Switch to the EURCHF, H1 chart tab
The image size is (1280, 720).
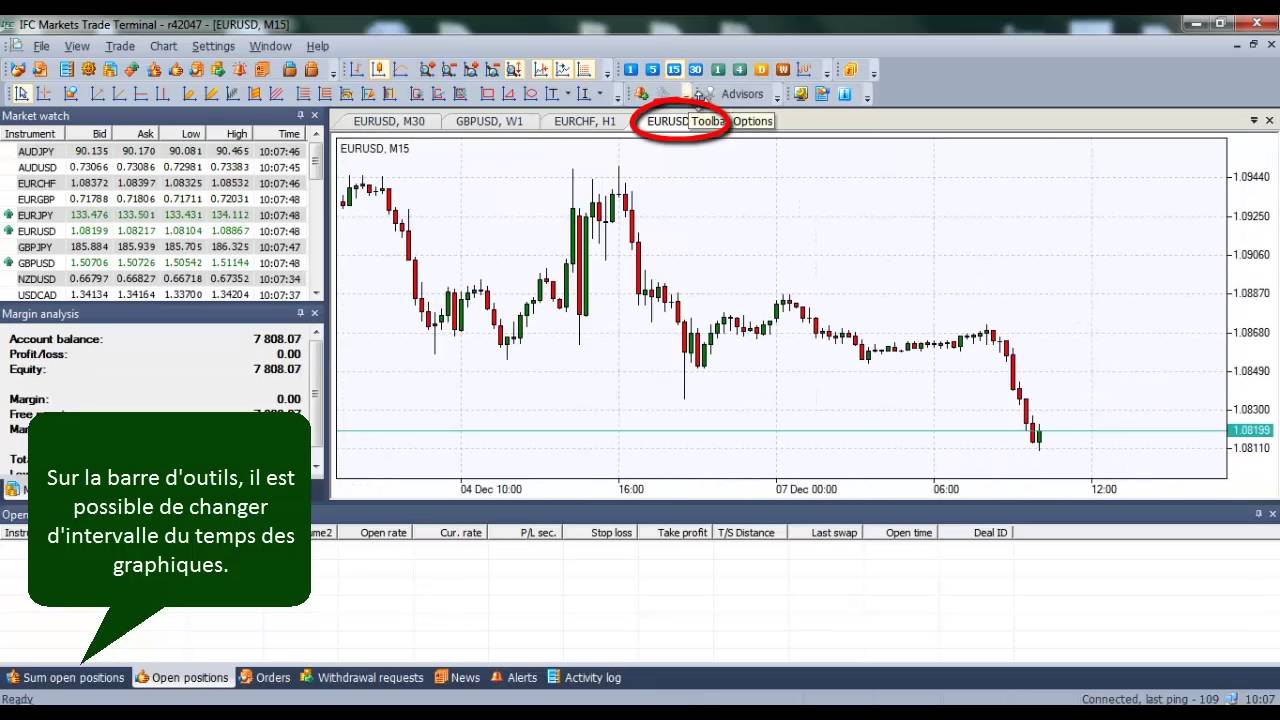click(x=585, y=121)
